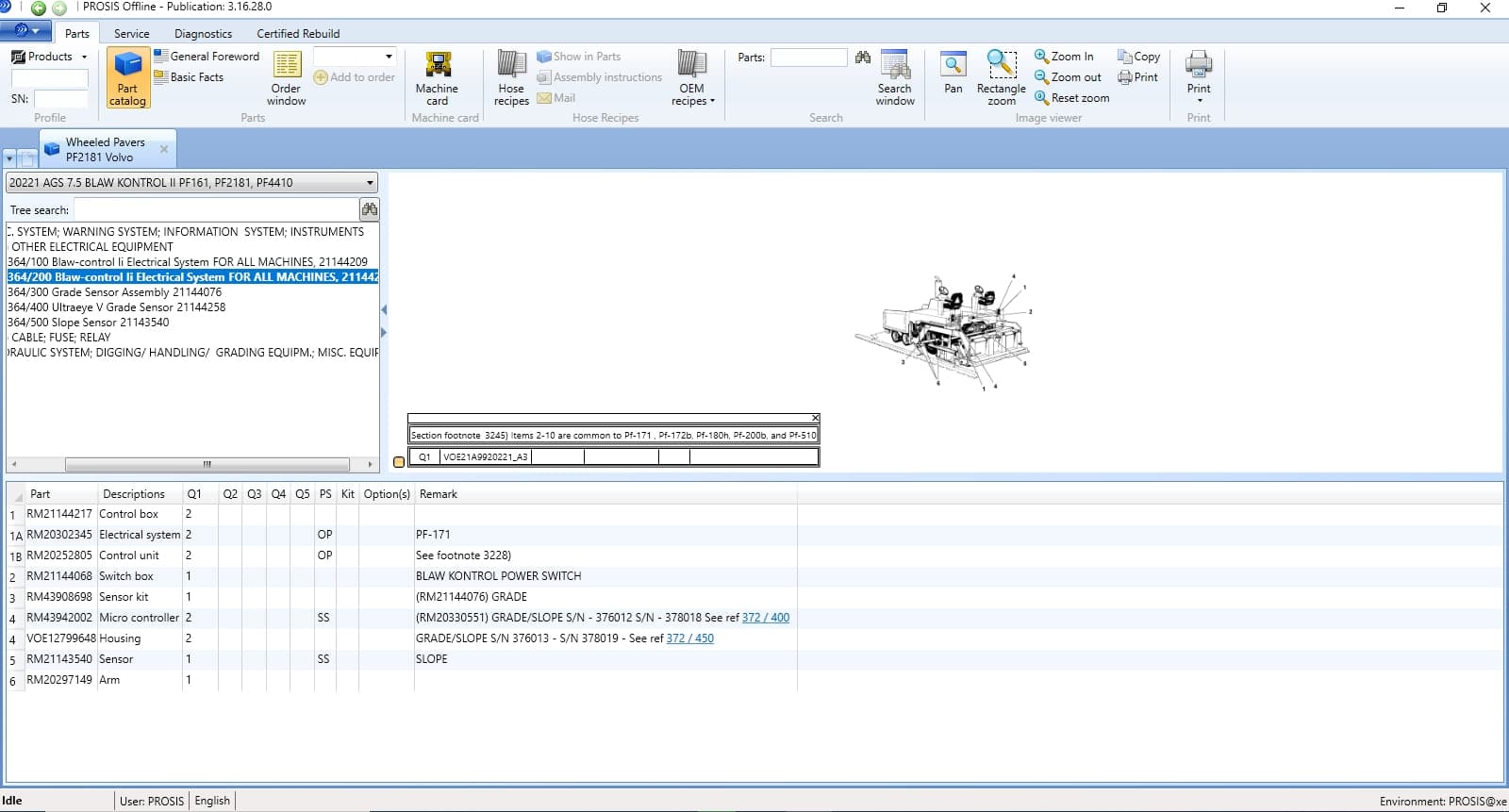Click the paver diagram image

click(943, 332)
